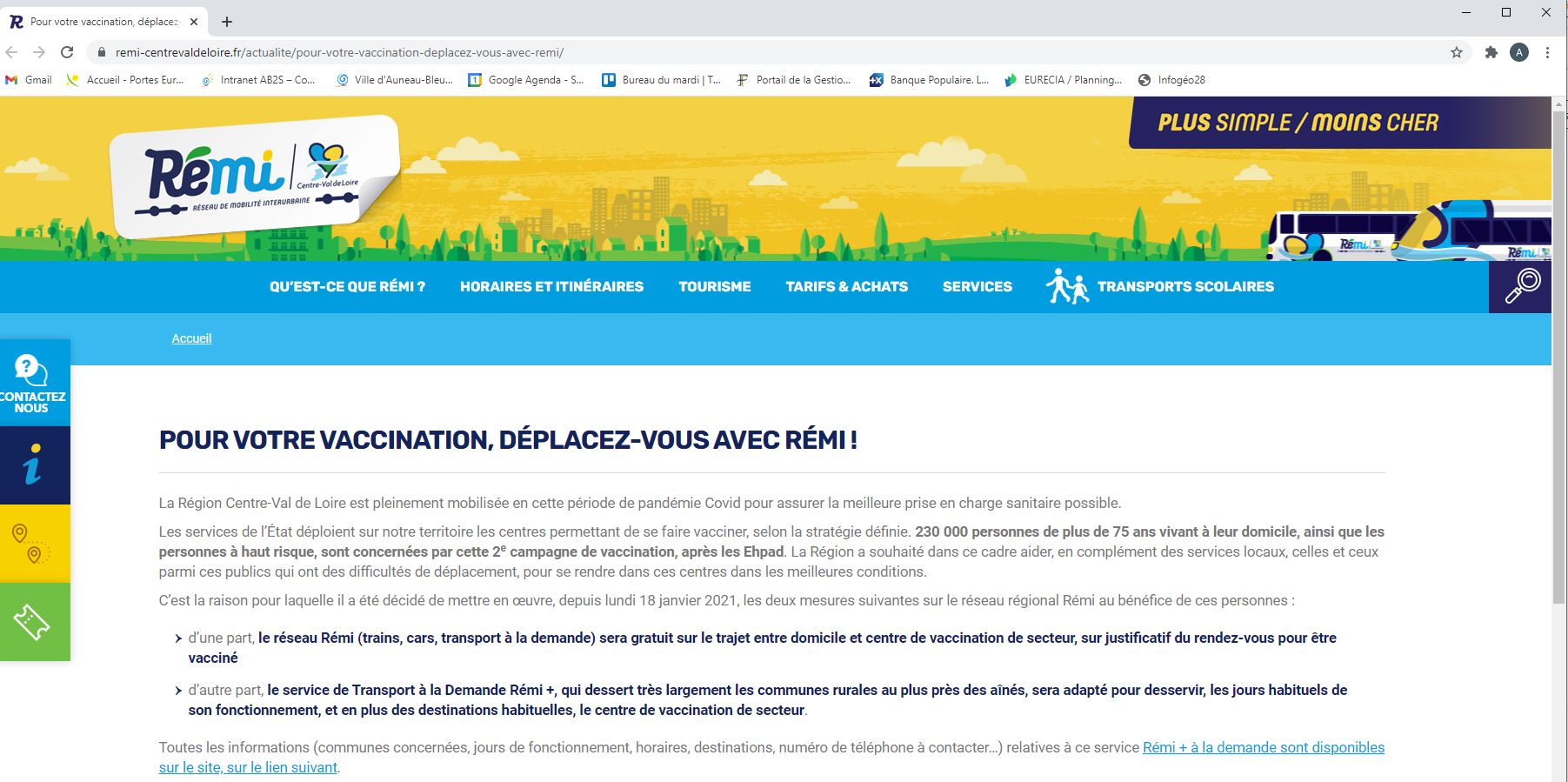Click the scrollbar up arrow

coord(1559,104)
